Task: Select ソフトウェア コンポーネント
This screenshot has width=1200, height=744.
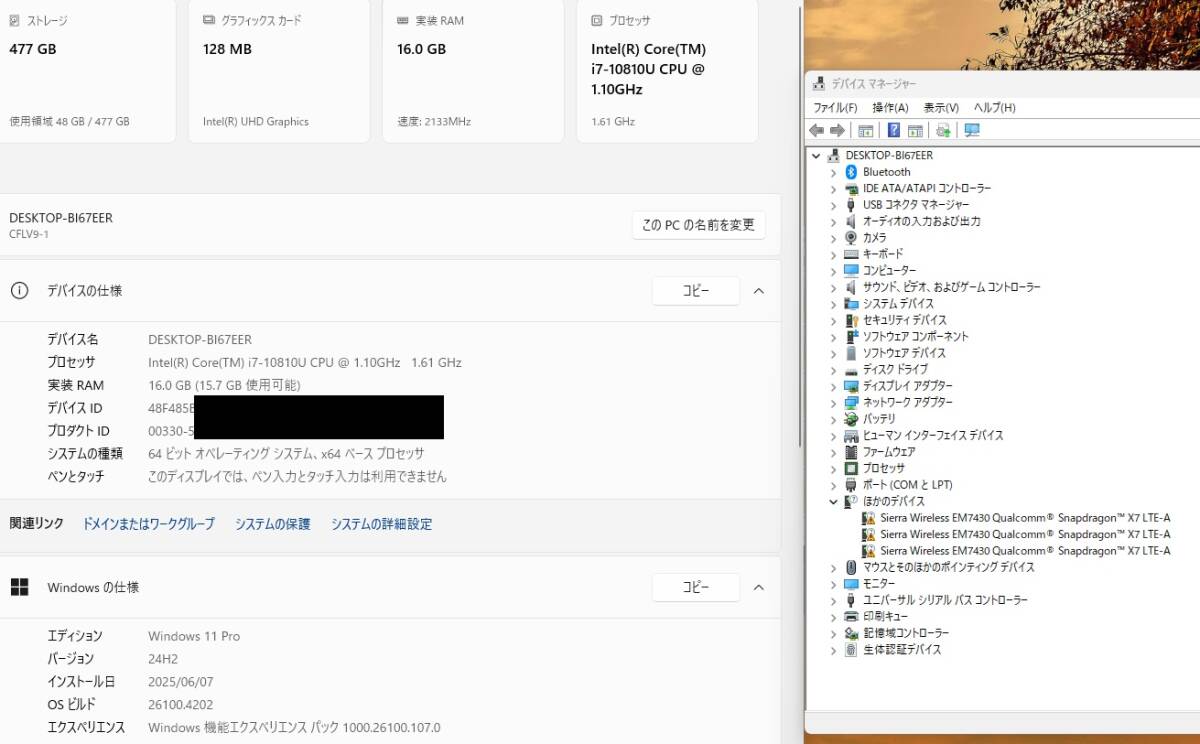Action: (x=915, y=337)
